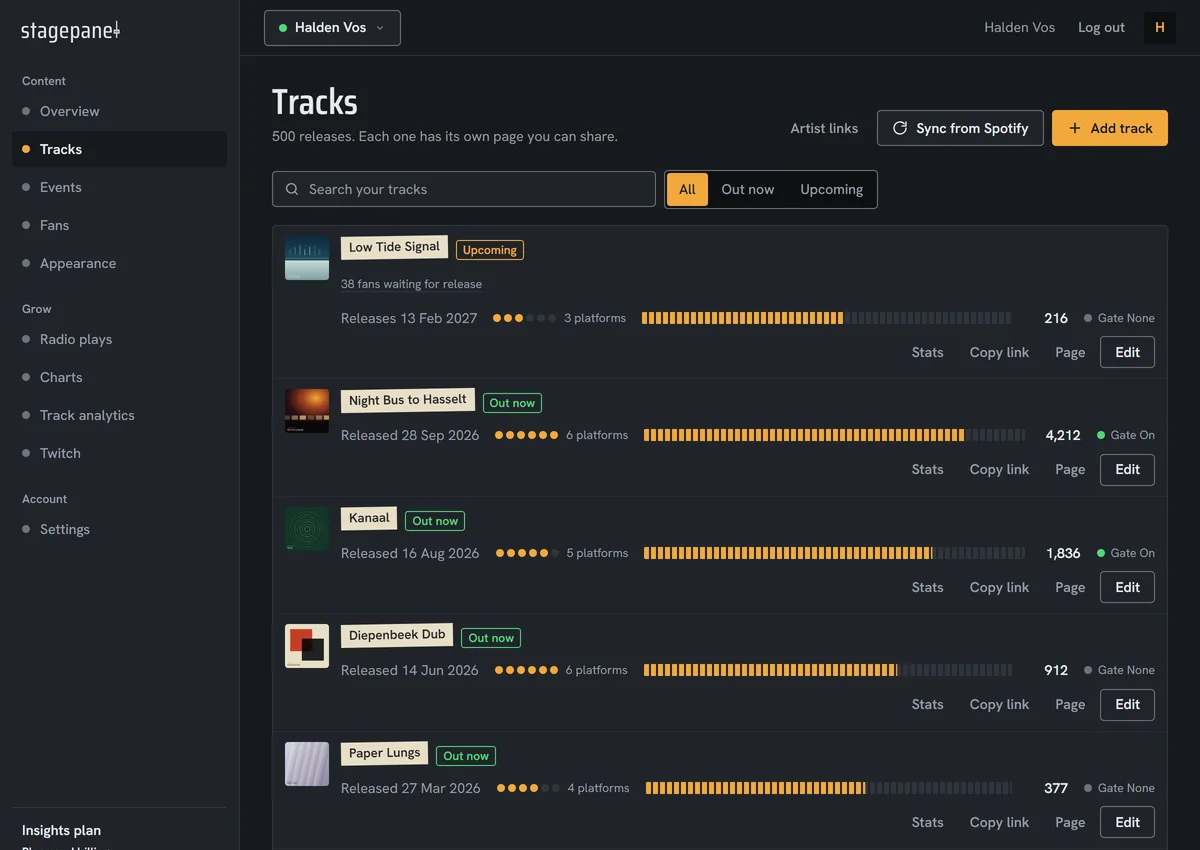The image size is (1200, 850).
Task: Copy link for Night Bus to Hasselt
Action: (x=999, y=469)
